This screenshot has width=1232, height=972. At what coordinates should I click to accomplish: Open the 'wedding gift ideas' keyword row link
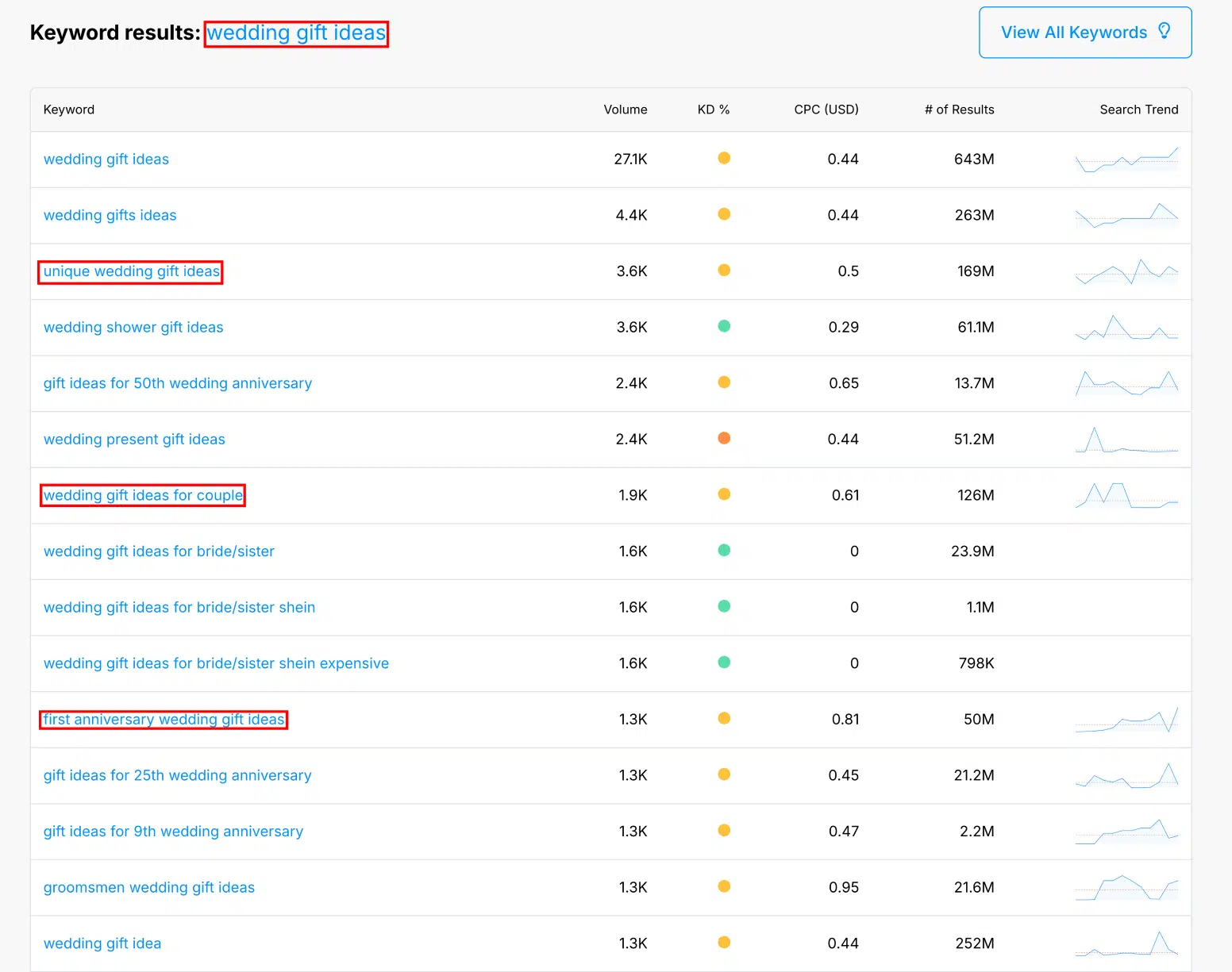(x=106, y=159)
